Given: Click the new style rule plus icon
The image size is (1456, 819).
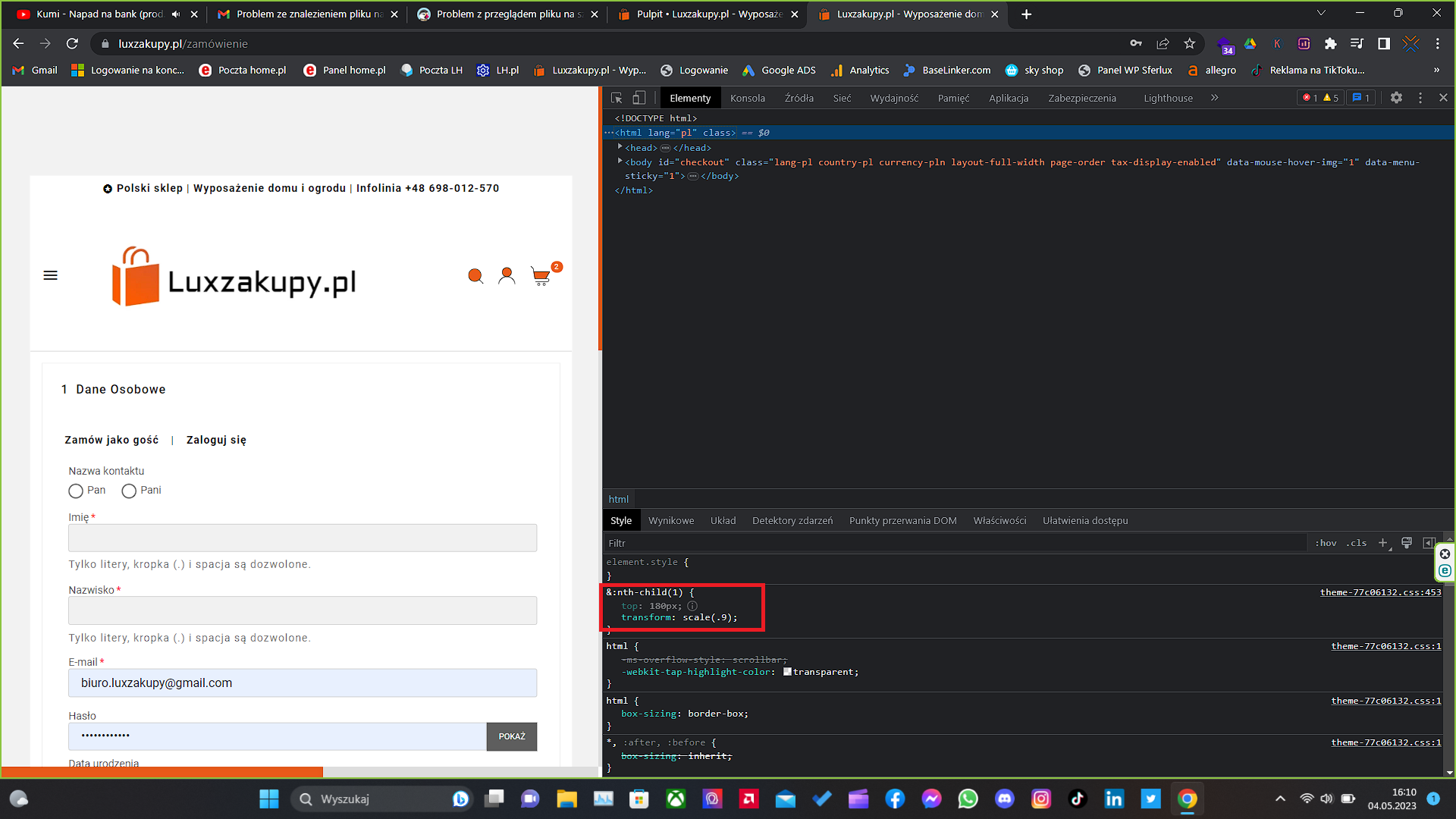Looking at the screenshot, I should coord(1382,543).
